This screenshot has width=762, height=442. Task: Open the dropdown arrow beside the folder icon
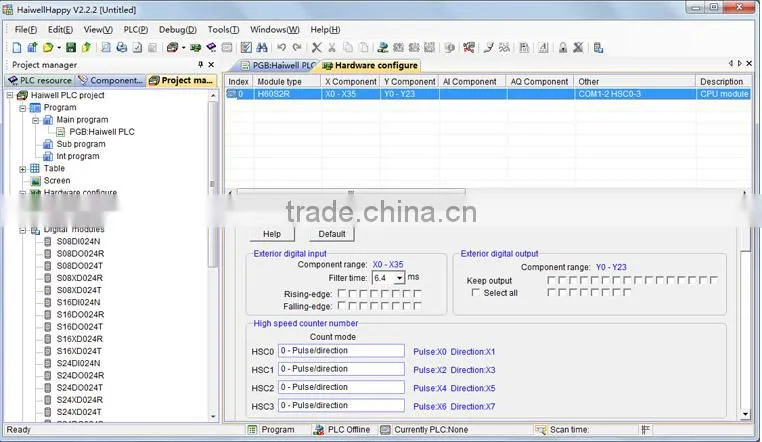coord(59,48)
